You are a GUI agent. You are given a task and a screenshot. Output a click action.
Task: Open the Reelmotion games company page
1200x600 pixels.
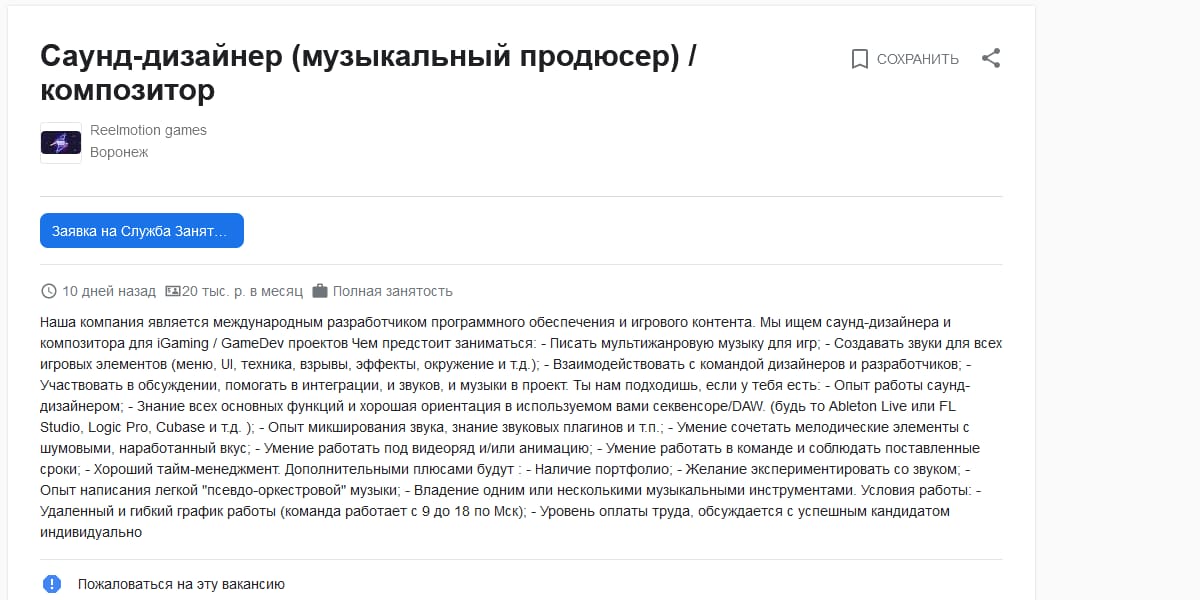(x=147, y=129)
